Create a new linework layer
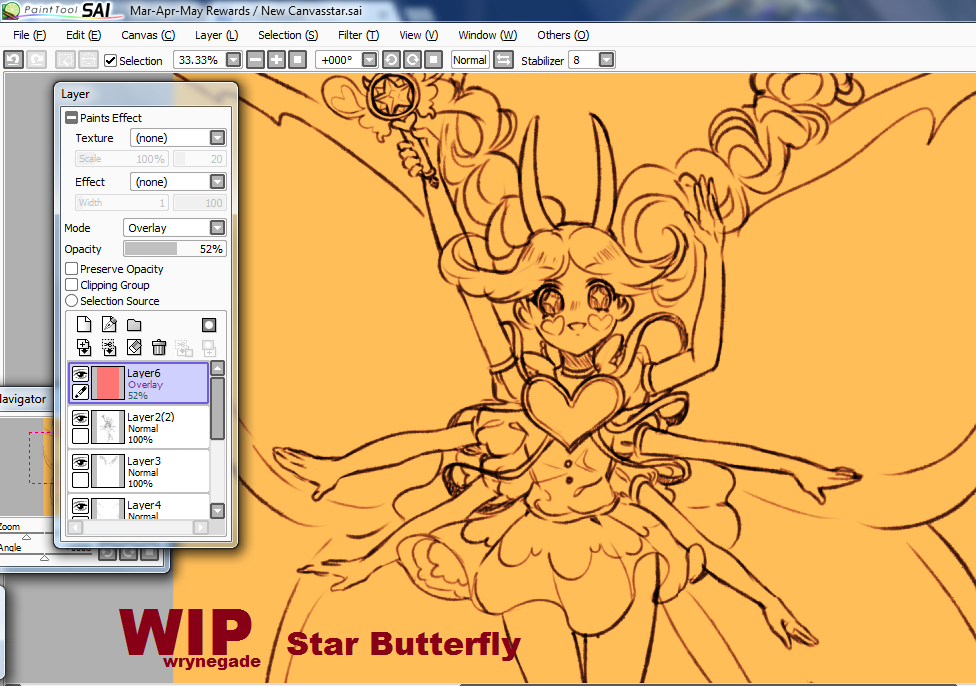Image resolution: width=976 pixels, height=686 pixels. (x=109, y=324)
